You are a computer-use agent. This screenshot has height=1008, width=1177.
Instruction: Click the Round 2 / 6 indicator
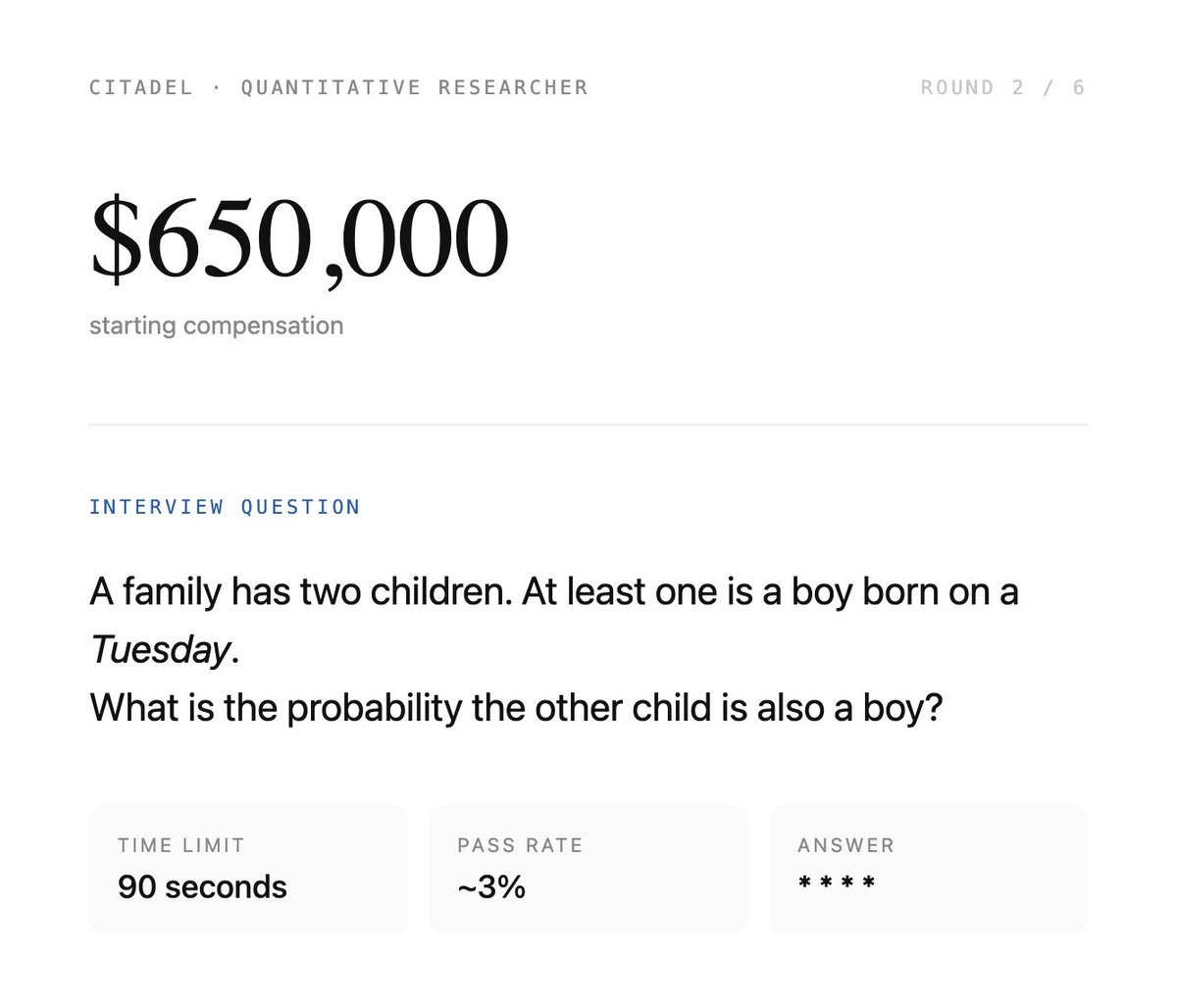point(1002,87)
